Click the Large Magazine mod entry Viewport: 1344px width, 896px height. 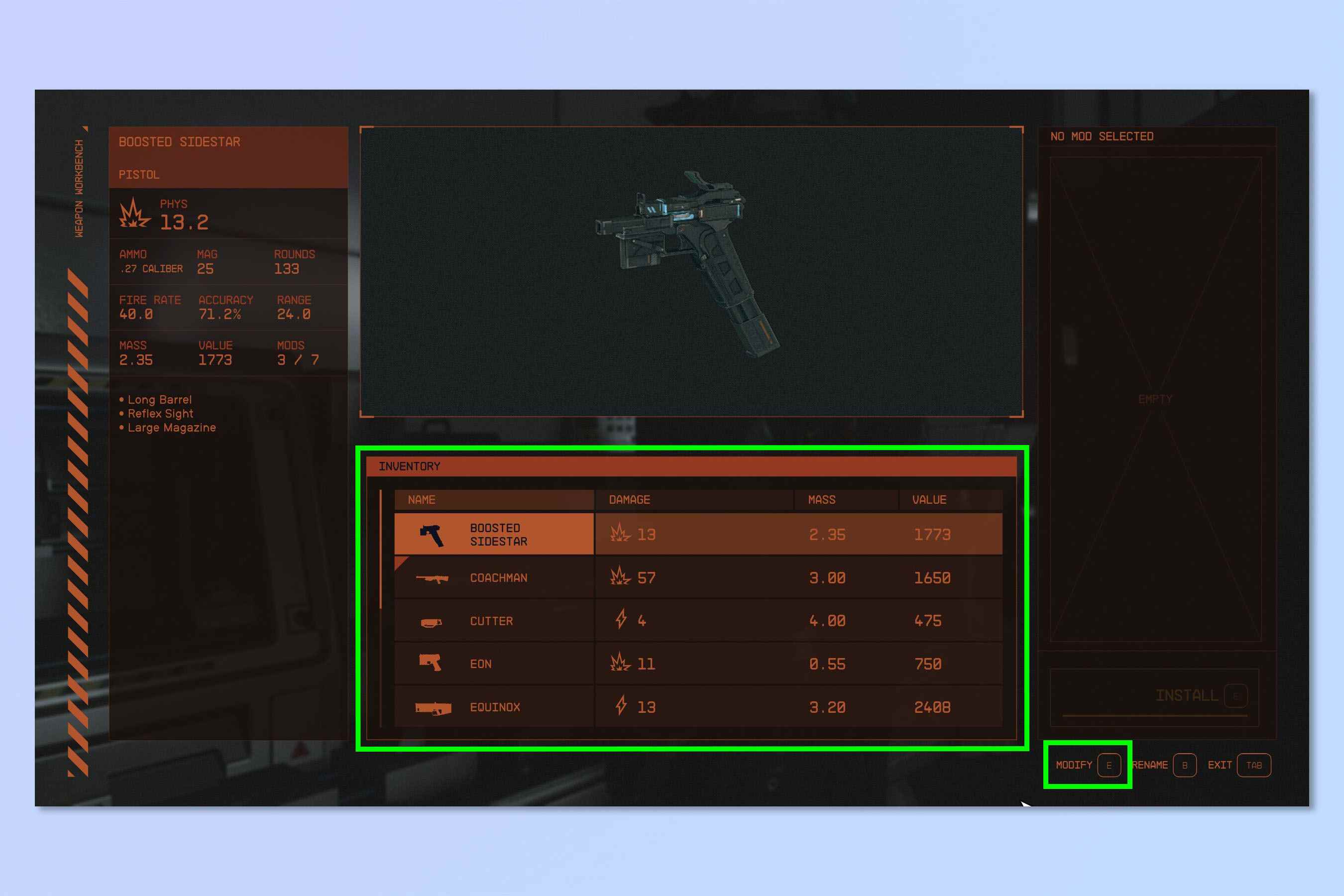170,427
